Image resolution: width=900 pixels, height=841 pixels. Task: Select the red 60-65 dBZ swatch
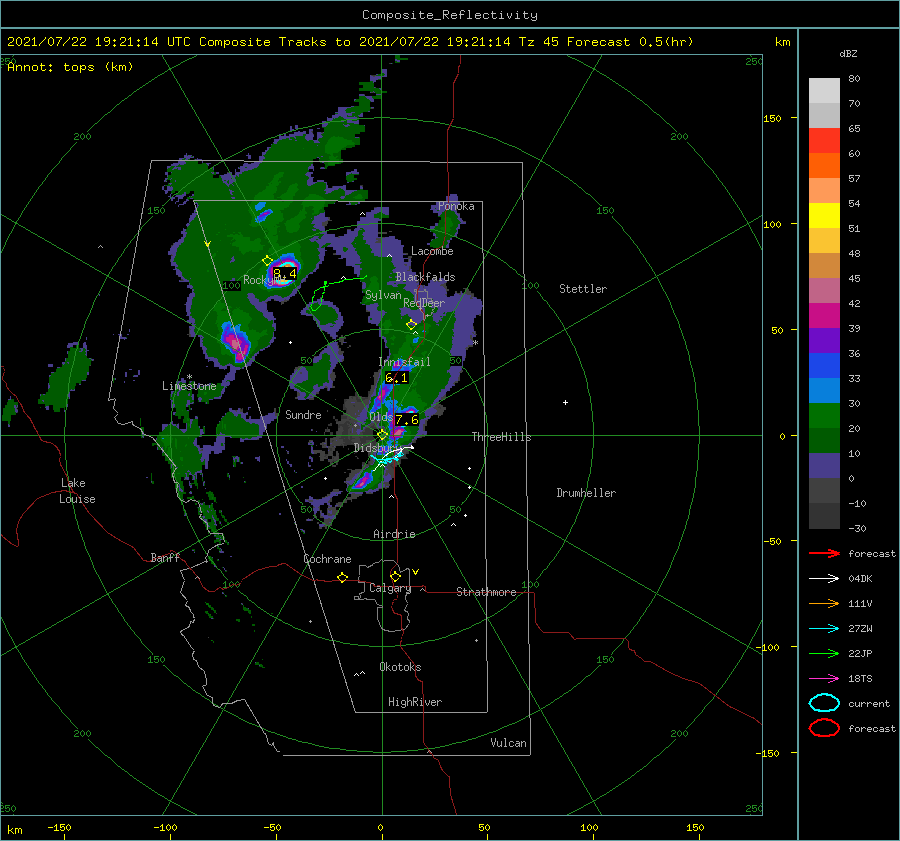pyautogui.click(x=824, y=141)
